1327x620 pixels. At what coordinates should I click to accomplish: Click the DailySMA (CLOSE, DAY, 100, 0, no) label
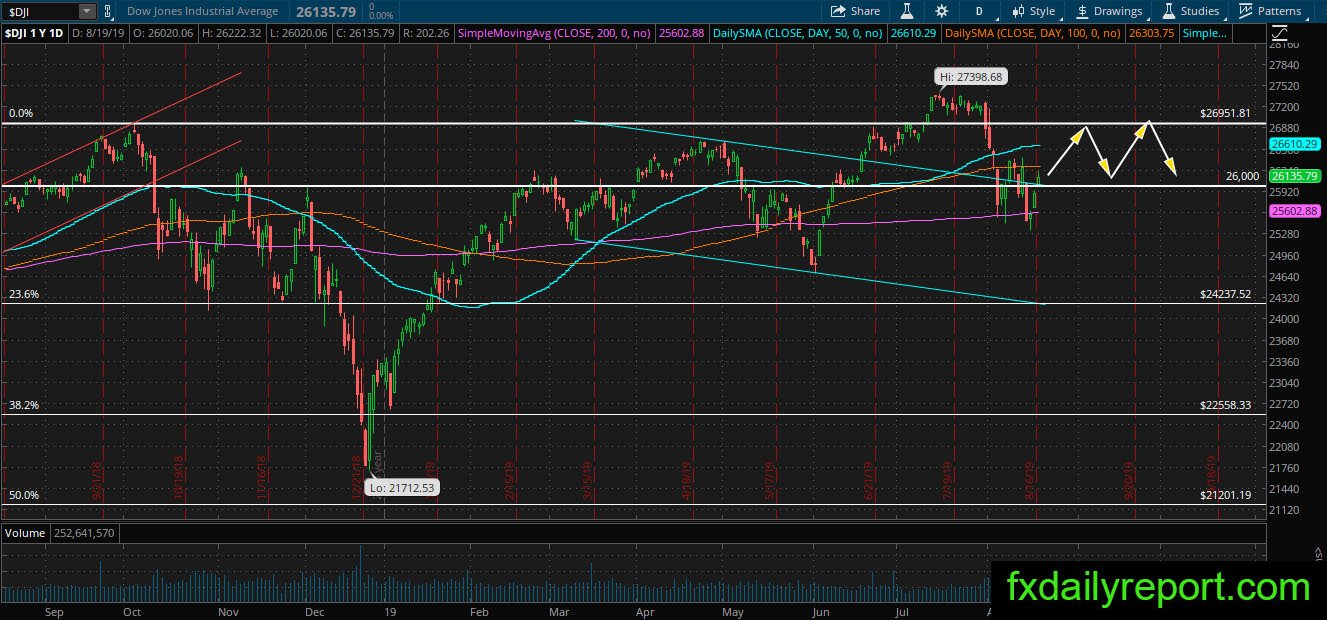click(x=1031, y=34)
